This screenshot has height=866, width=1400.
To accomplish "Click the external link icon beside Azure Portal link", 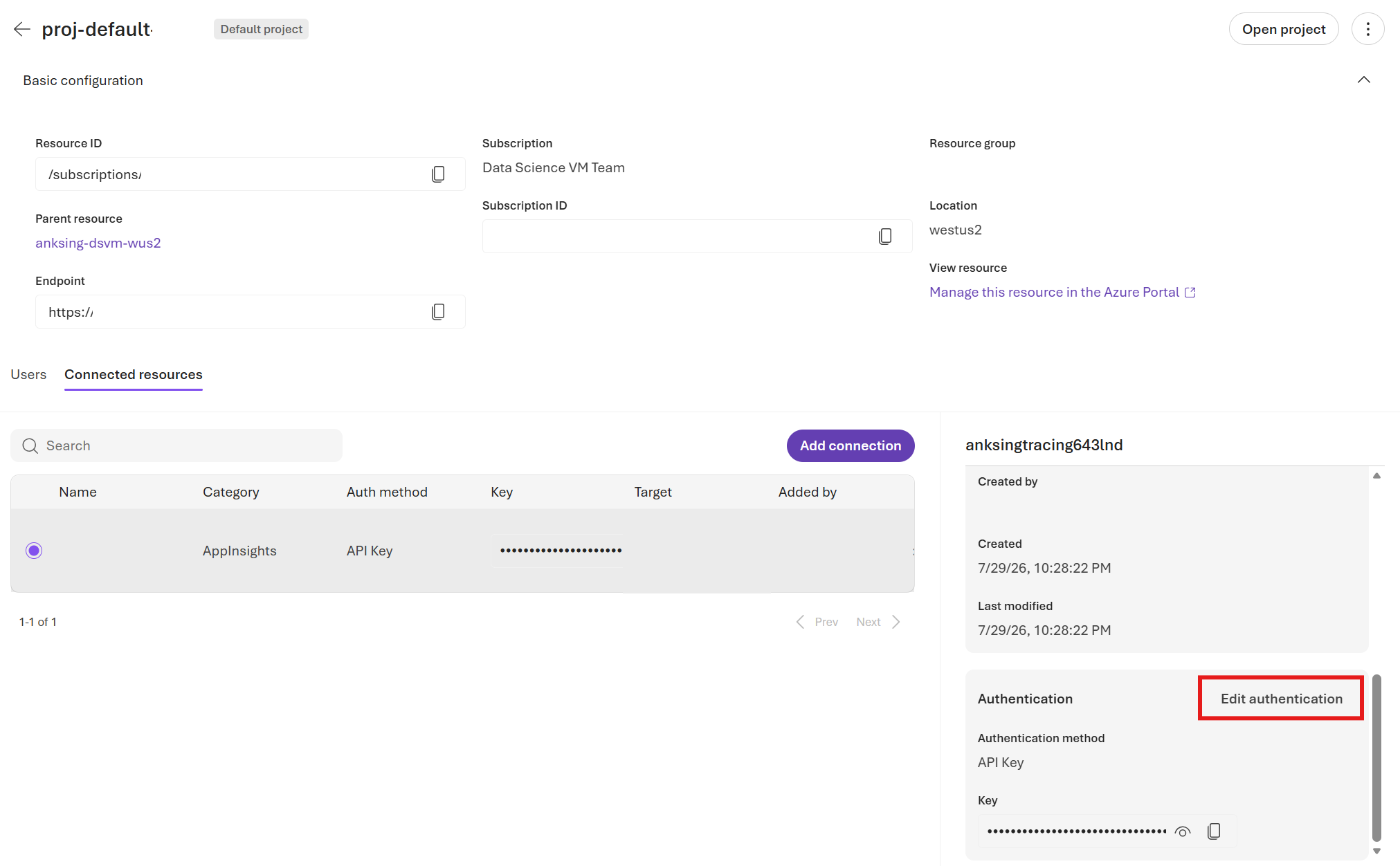I will click(x=1190, y=293).
